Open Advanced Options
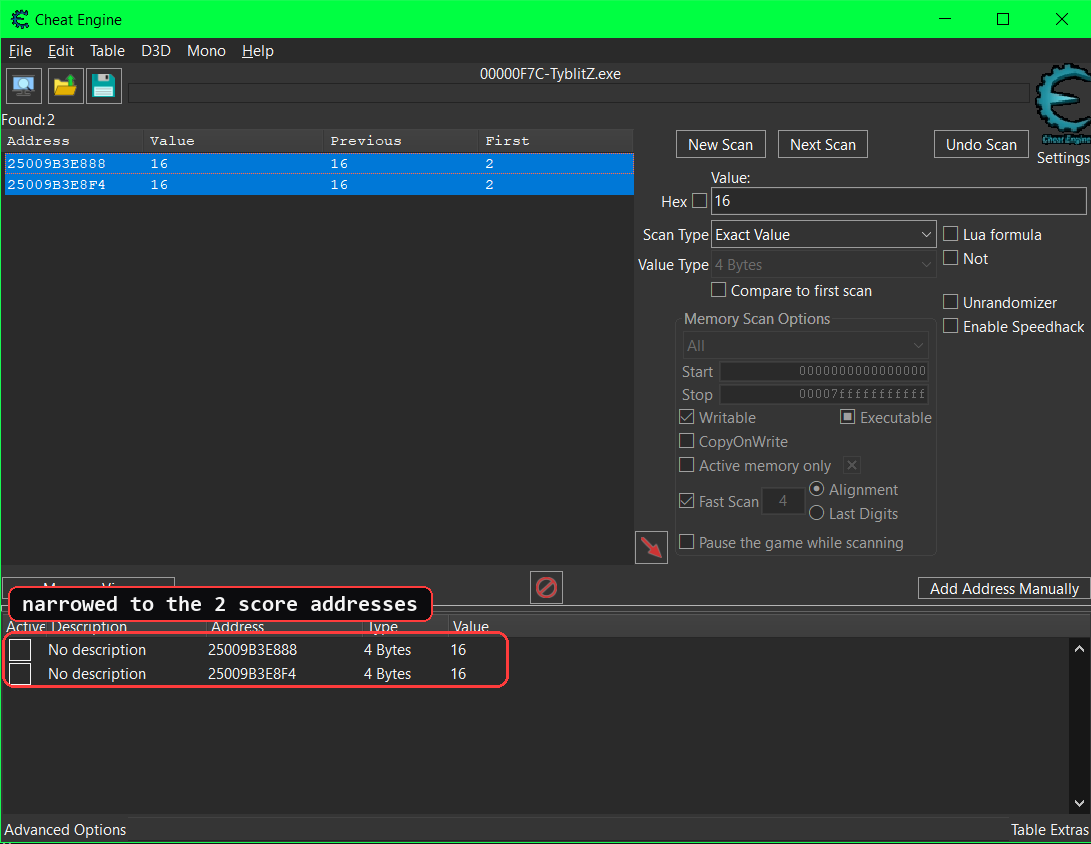The image size is (1091, 844). pos(65,829)
